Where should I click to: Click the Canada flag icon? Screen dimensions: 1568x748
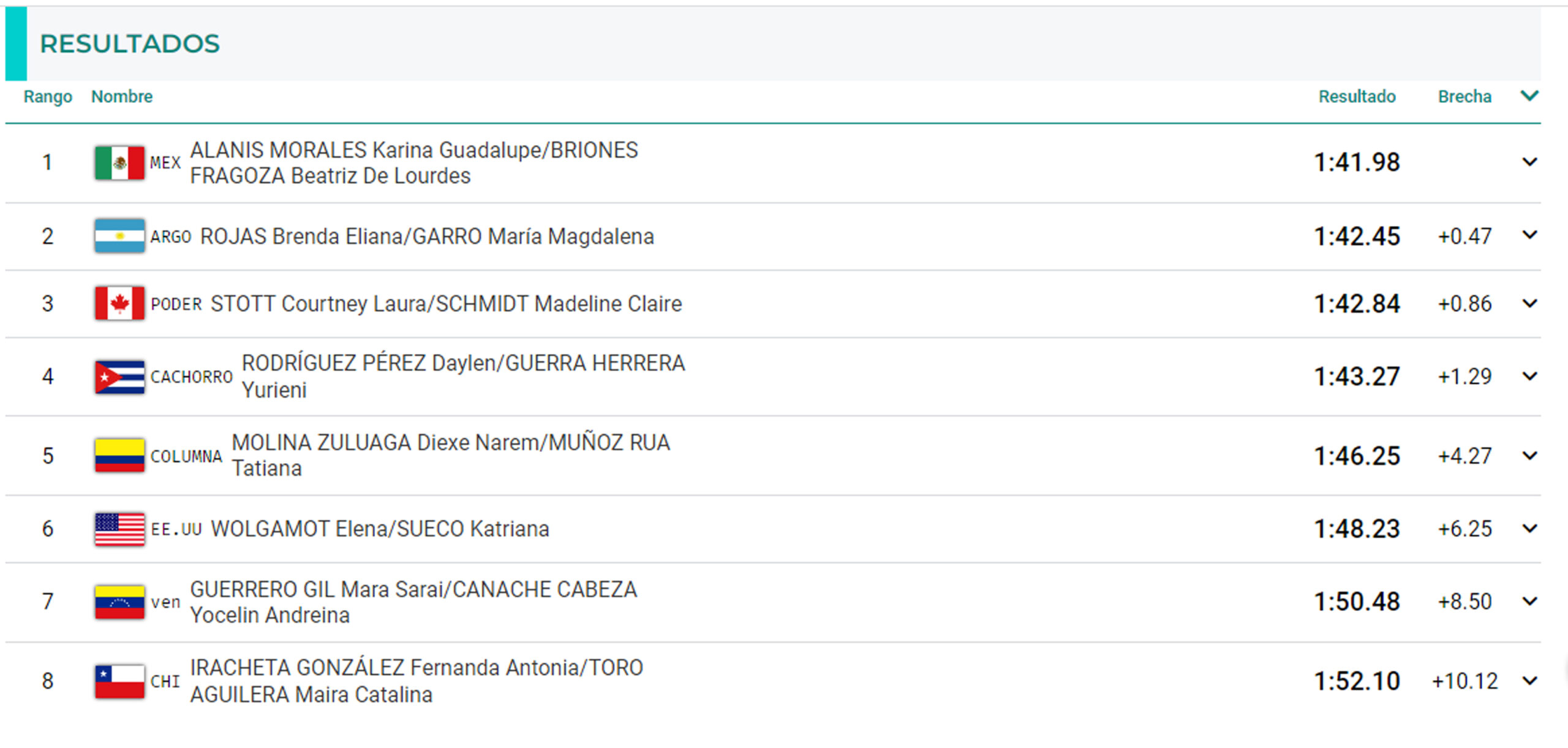point(119,303)
